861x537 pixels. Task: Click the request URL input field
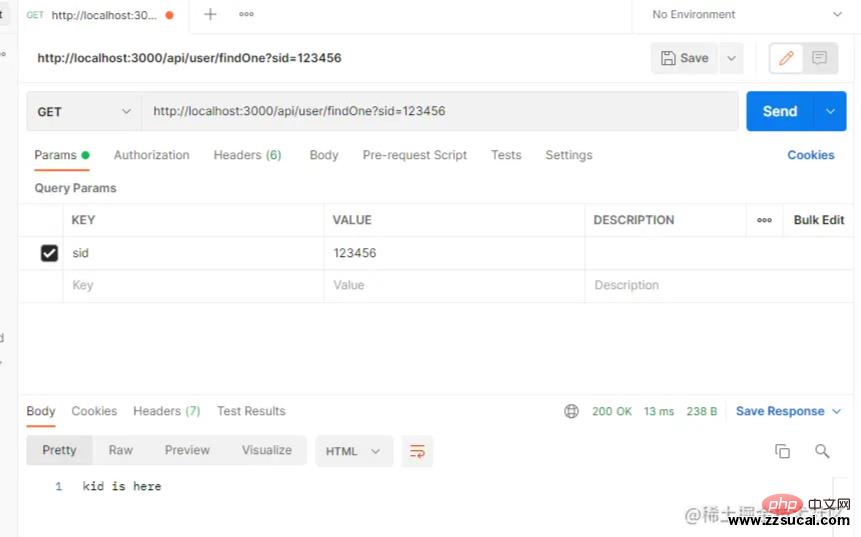[439, 111]
